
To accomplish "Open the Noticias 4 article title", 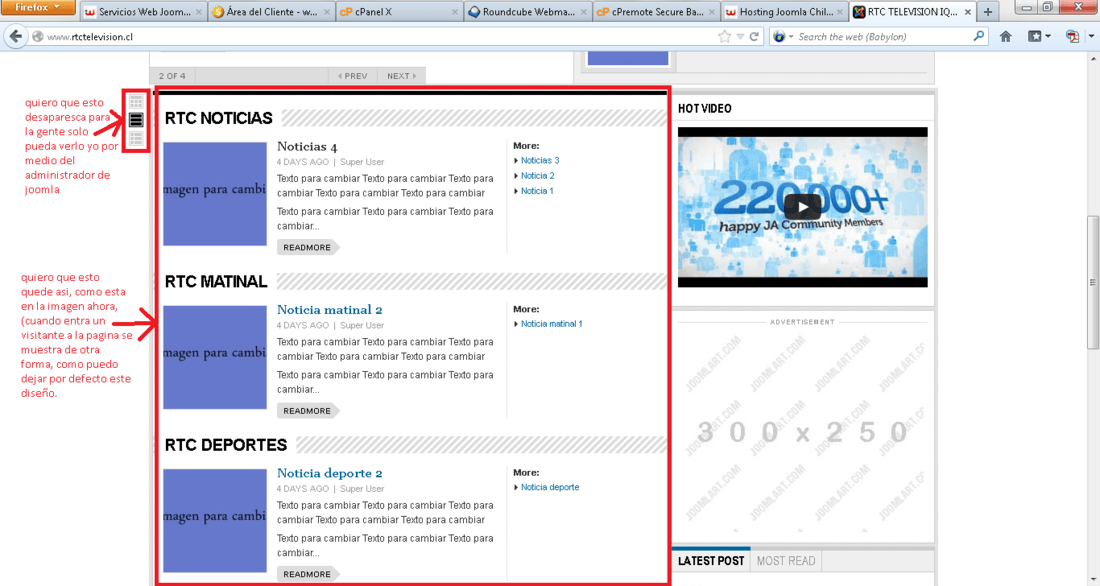I will [x=307, y=147].
